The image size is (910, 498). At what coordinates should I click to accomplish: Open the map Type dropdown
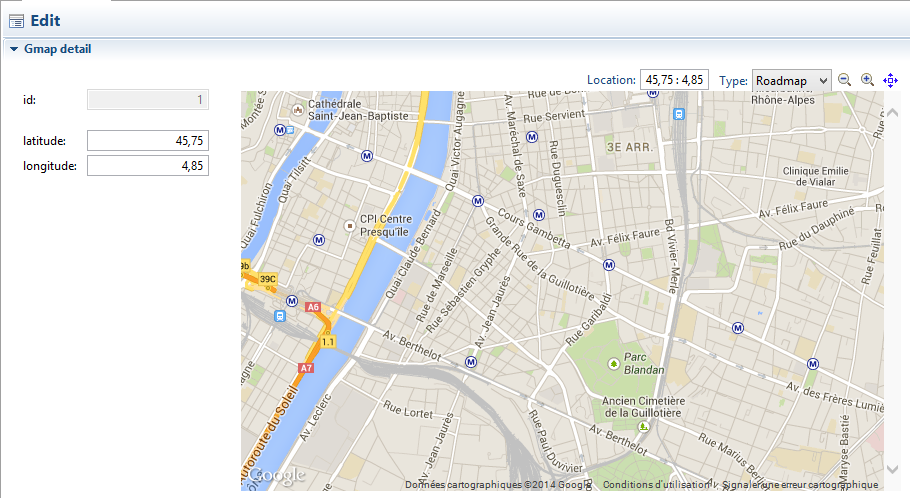[x=791, y=80]
